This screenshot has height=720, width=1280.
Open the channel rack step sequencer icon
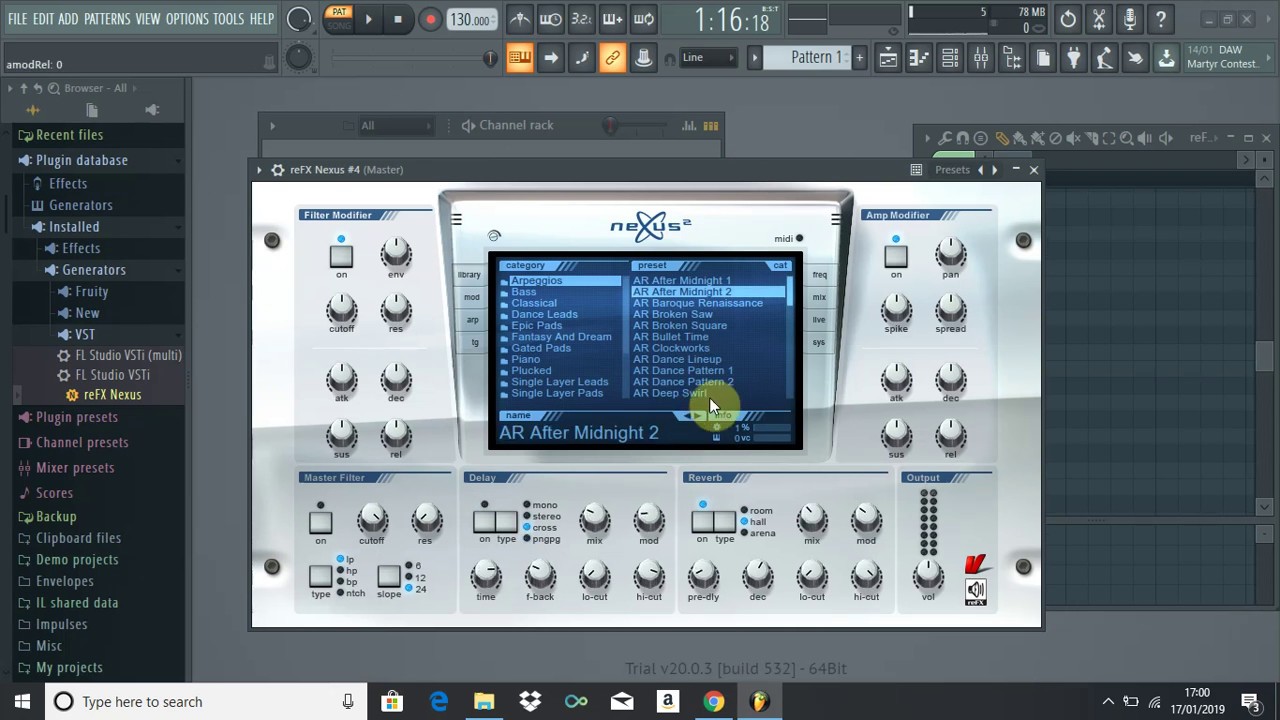coord(711,125)
